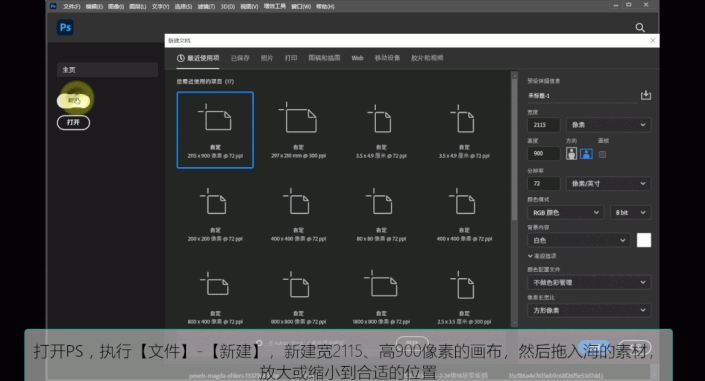The height and width of the screenshot is (381, 705).
Task: Select portrait orientation icon
Action: click(x=571, y=154)
